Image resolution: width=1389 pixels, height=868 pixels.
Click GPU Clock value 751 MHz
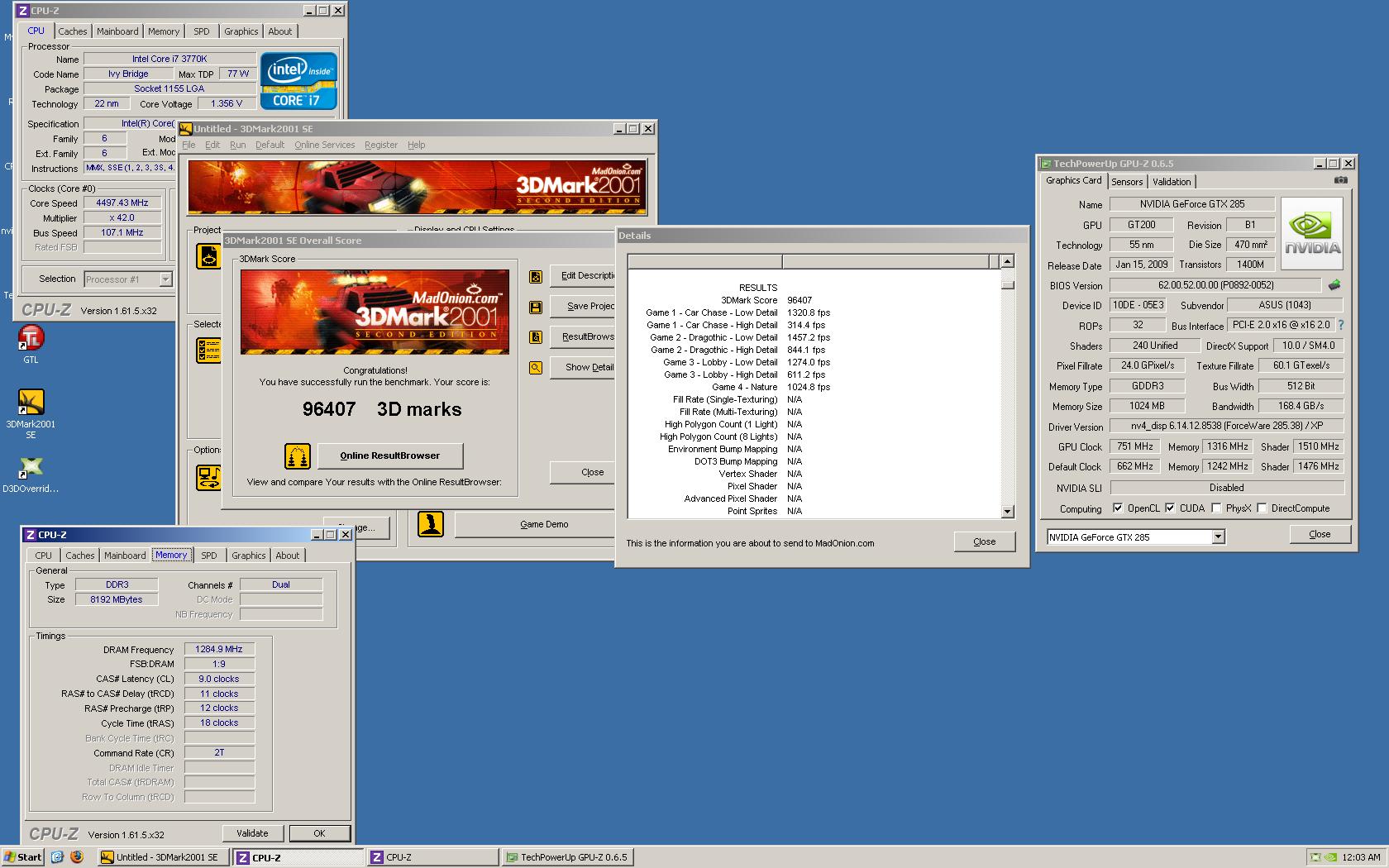click(1134, 446)
